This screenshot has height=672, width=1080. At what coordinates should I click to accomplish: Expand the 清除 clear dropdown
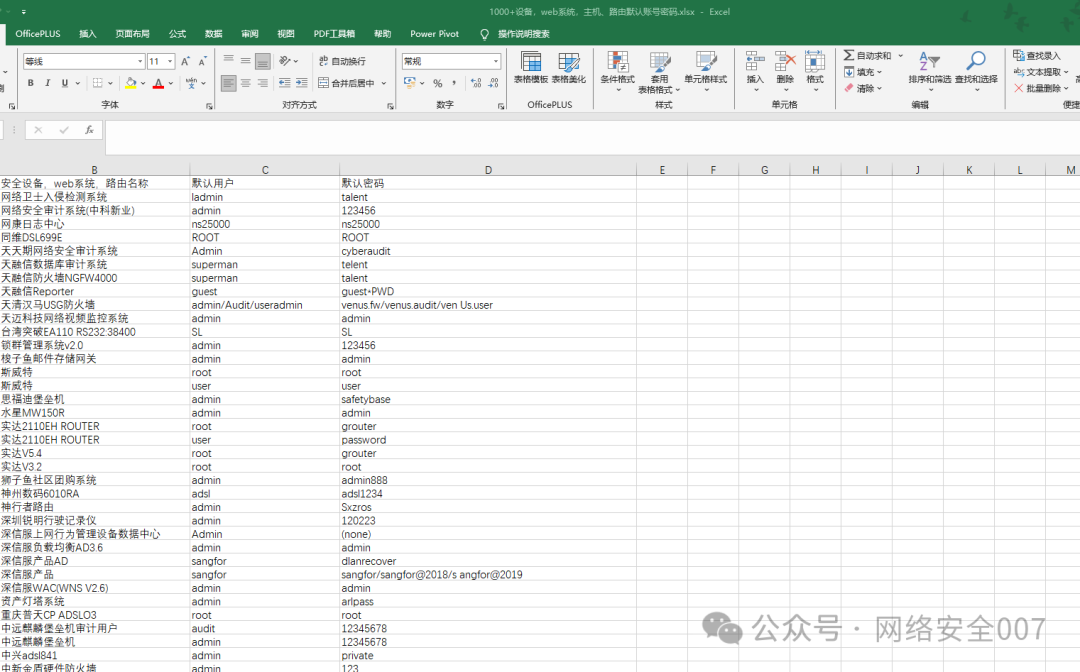pyautogui.click(x=880, y=89)
